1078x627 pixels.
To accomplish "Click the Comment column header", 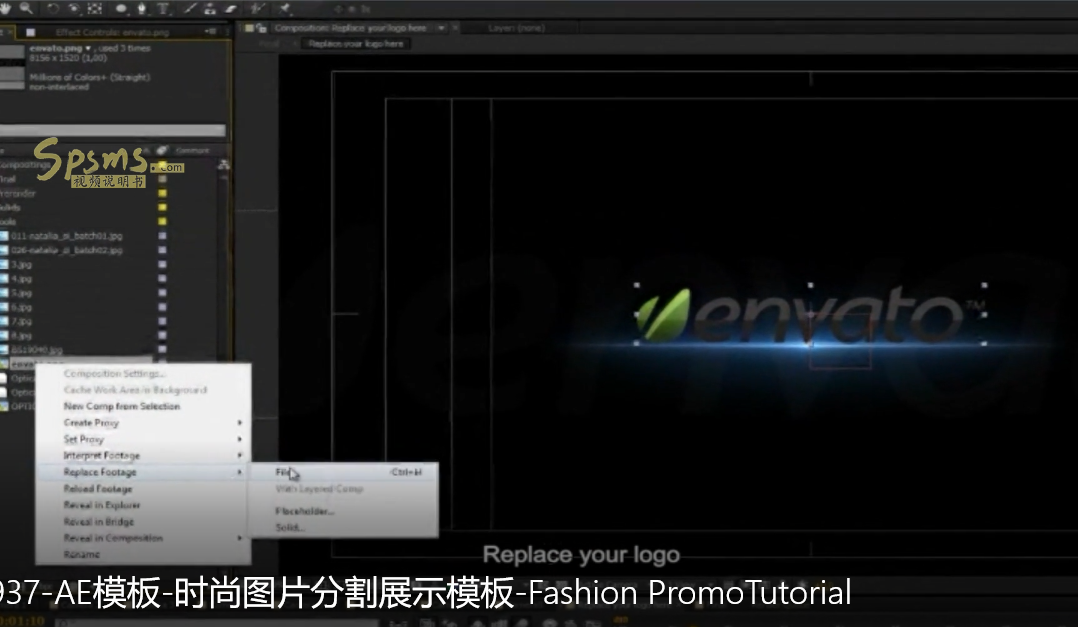I will 192,151.
